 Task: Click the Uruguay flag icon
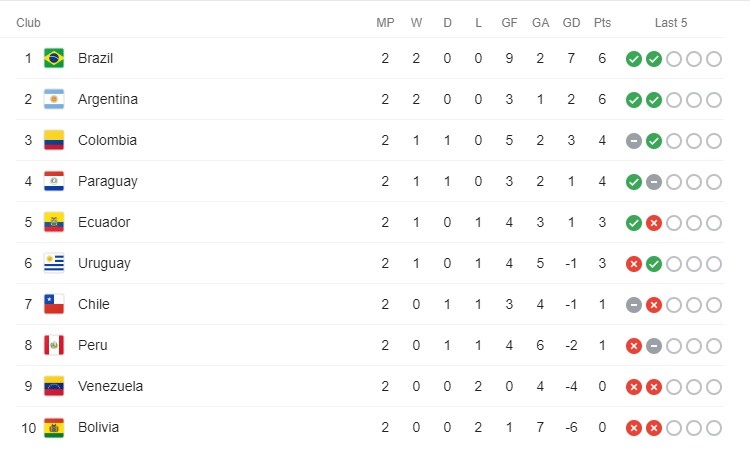point(54,263)
